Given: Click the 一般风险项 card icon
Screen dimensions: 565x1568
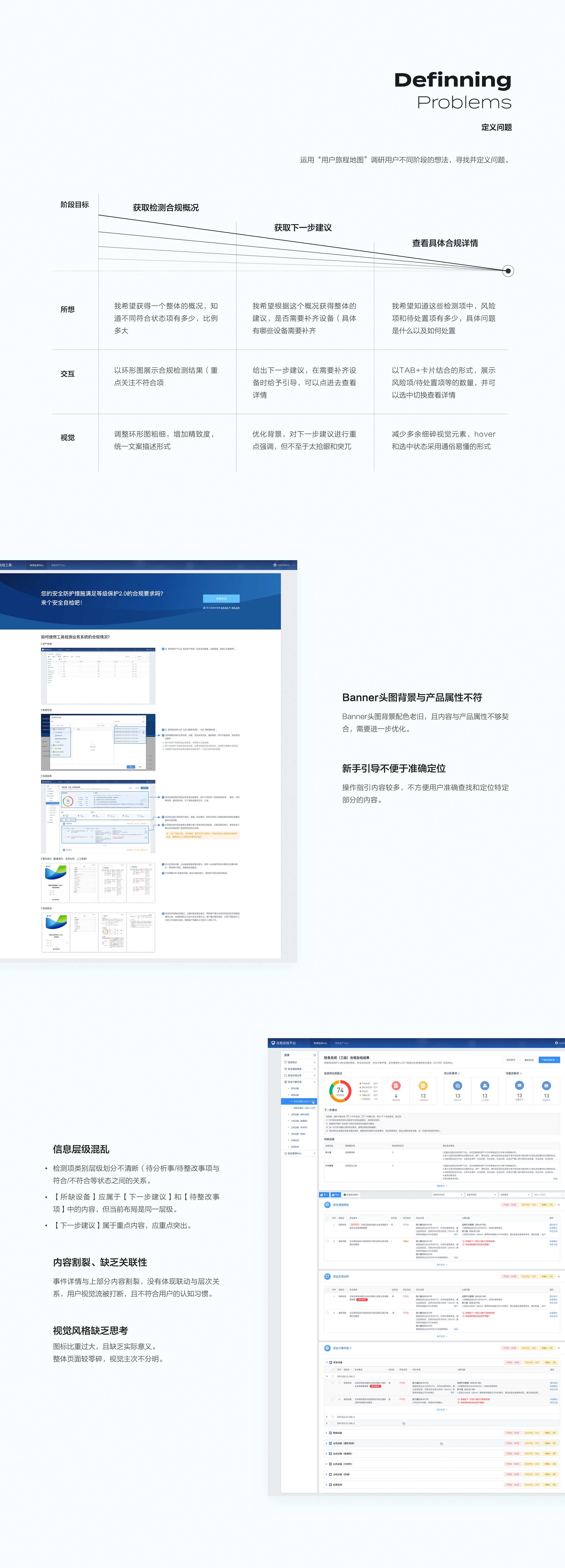Looking at the screenshot, I should tap(423, 1085).
